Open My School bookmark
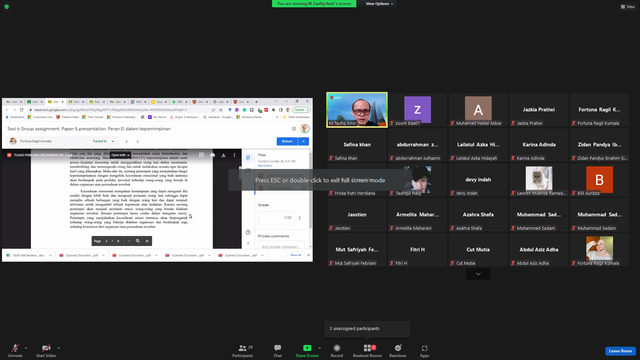The width and height of the screenshot is (640, 360). click(x=157, y=117)
